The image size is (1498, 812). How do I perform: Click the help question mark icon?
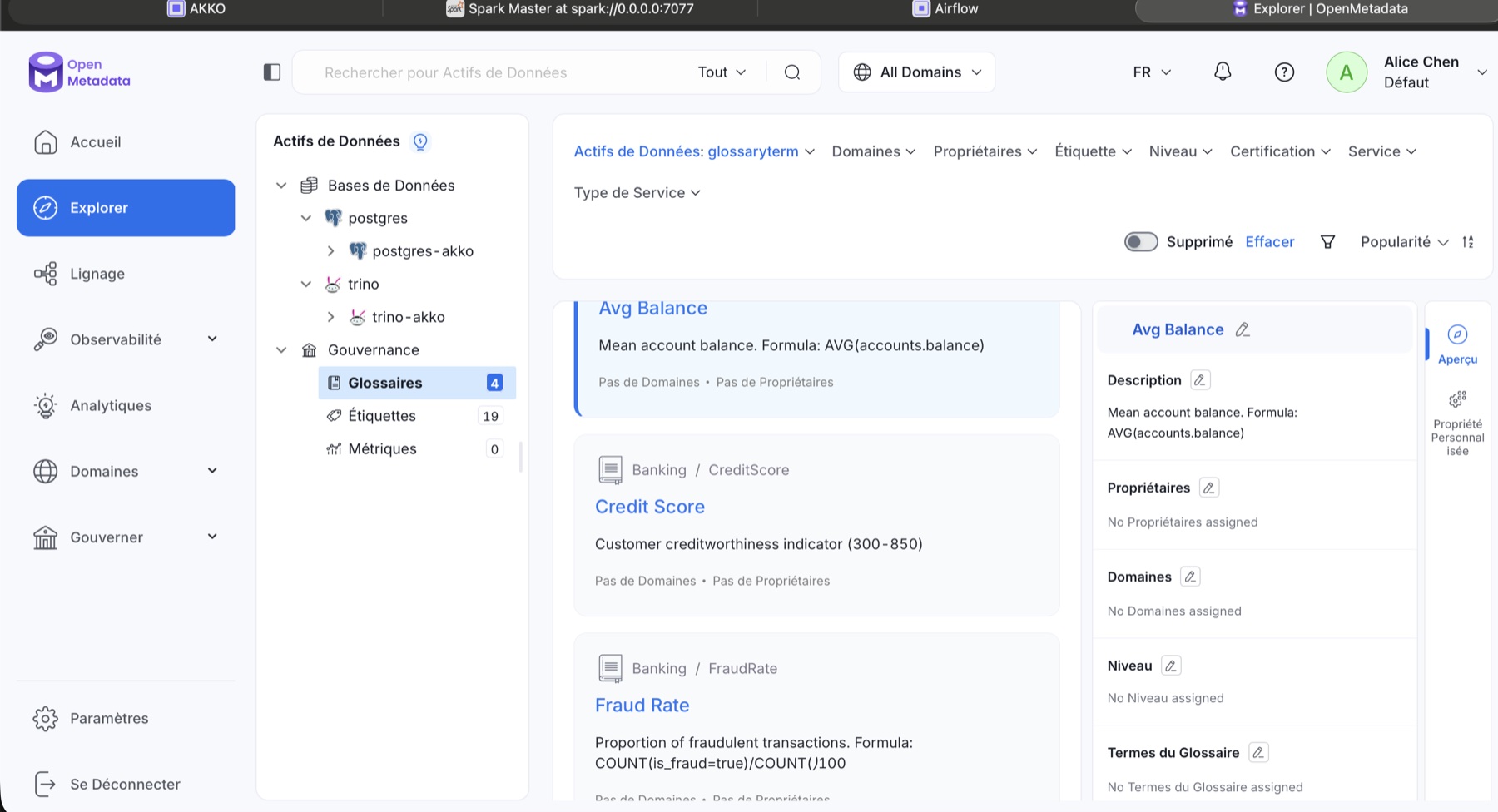(1284, 72)
